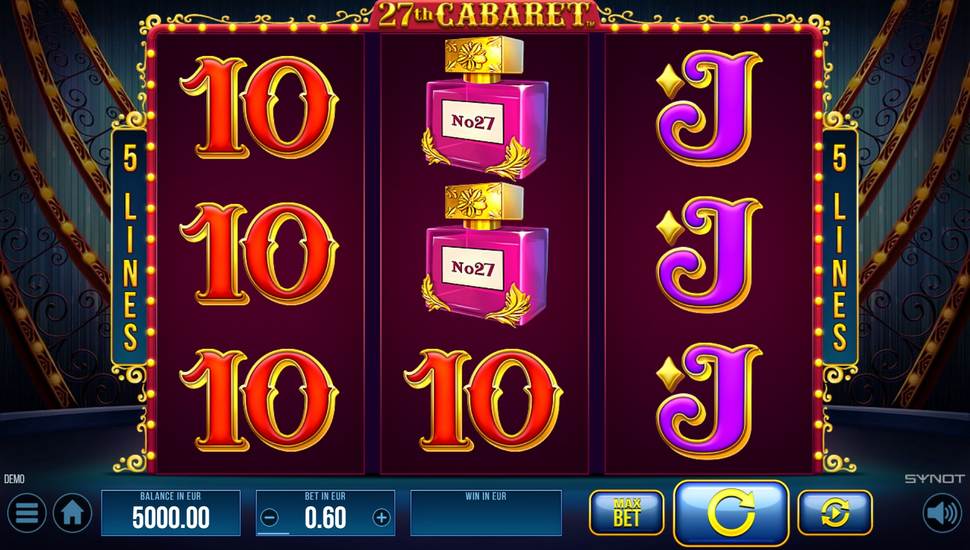The height and width of the screenshot is (550, 970).
Task: Click the 27th Cabaret title logo
Action: pos(484,15)
